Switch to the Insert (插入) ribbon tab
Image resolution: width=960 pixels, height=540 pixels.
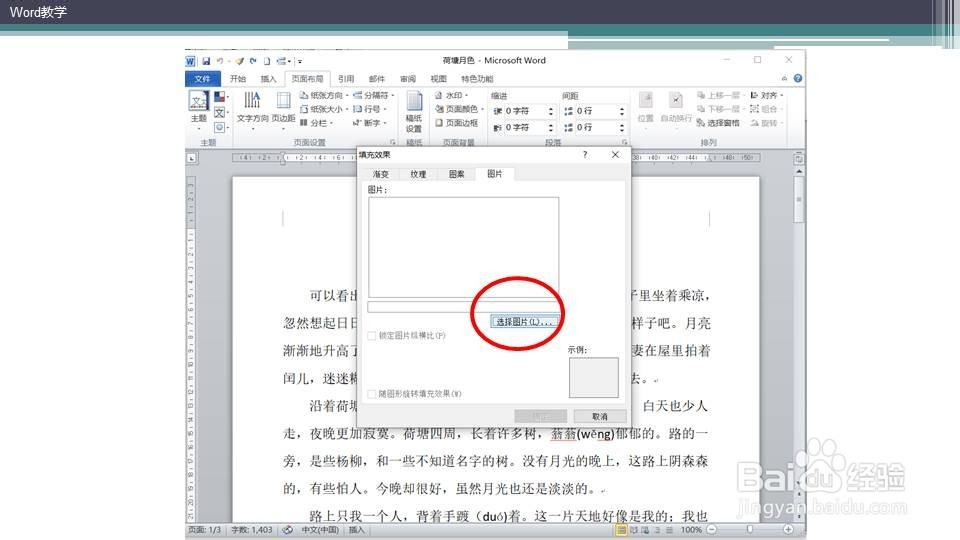click(x=268, y=79)
